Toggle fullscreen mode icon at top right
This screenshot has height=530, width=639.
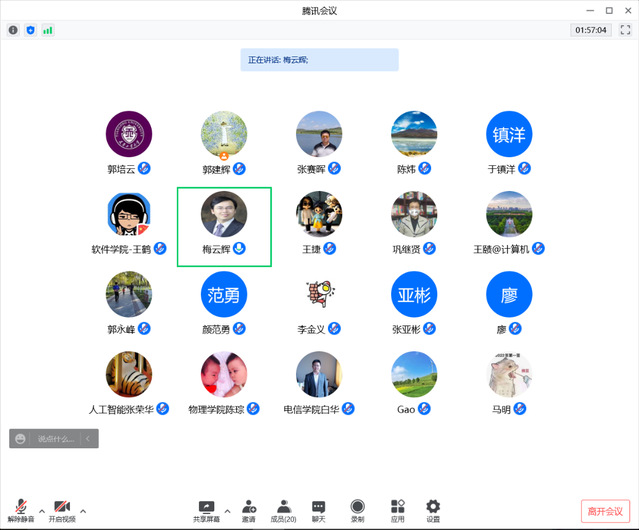coord(625,30)
